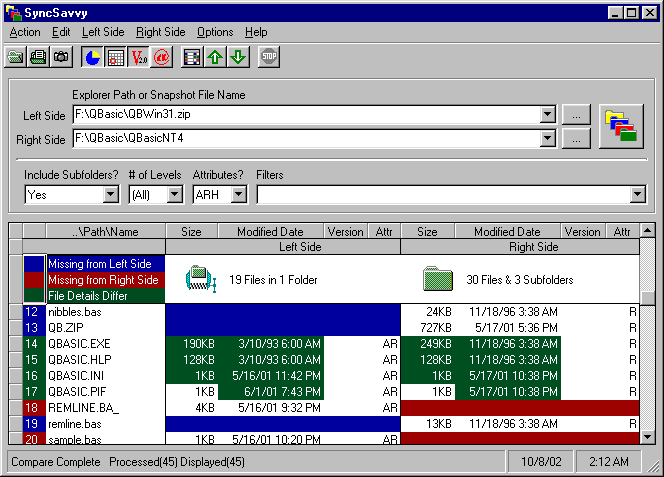Click the SyncSavvy title bar app icon
This screenshot has height=477, width=664.
pyautogui.click(x=14, y=13)
